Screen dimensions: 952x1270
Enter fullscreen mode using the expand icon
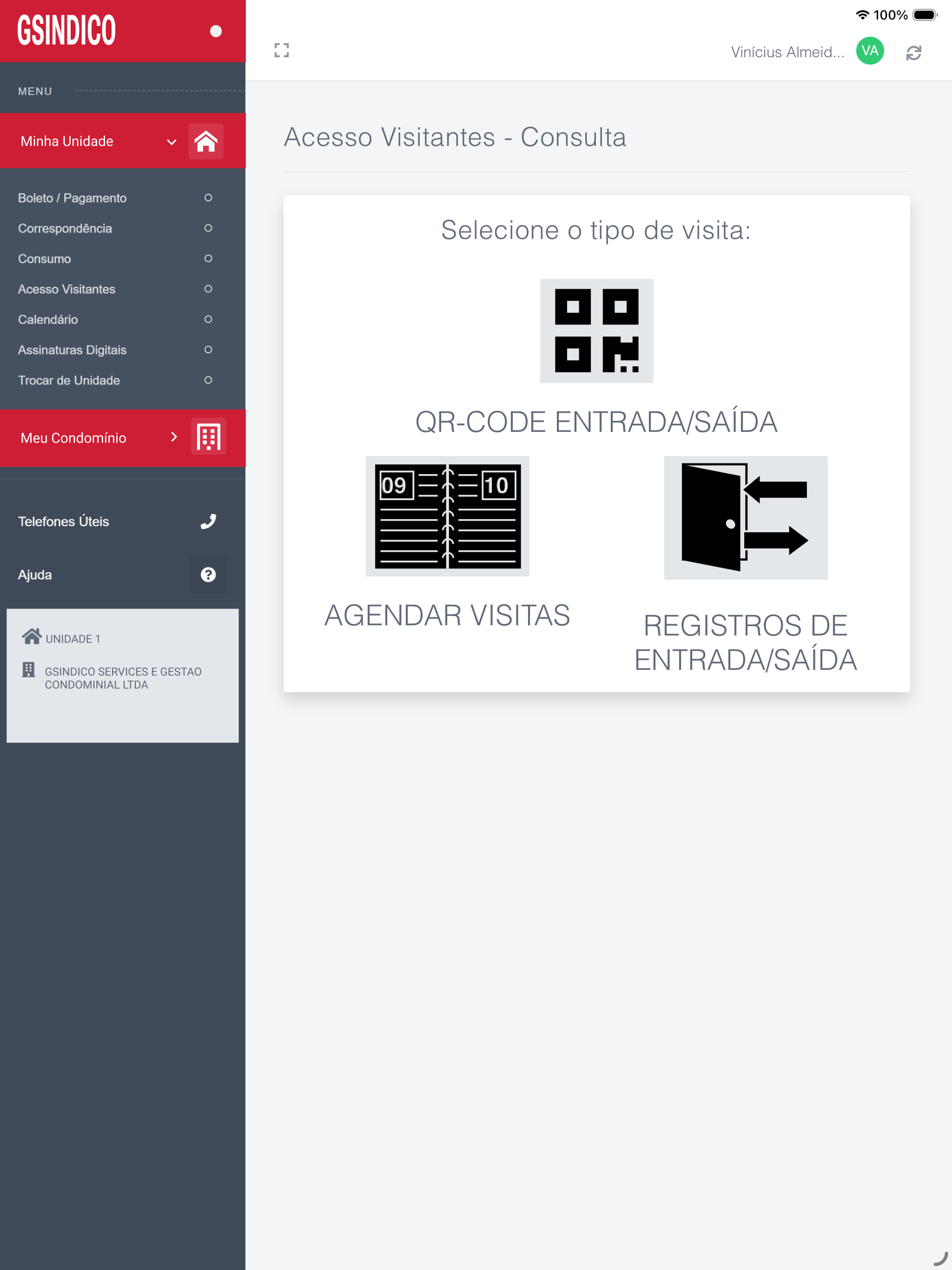click(281, 51)
